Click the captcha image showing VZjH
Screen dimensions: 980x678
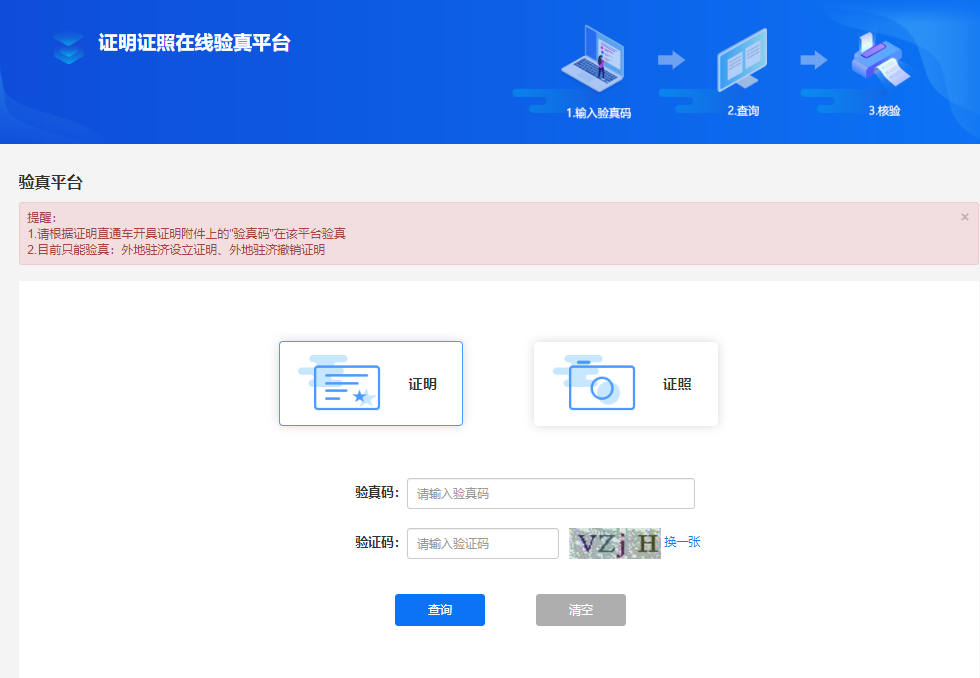[614, 543]
